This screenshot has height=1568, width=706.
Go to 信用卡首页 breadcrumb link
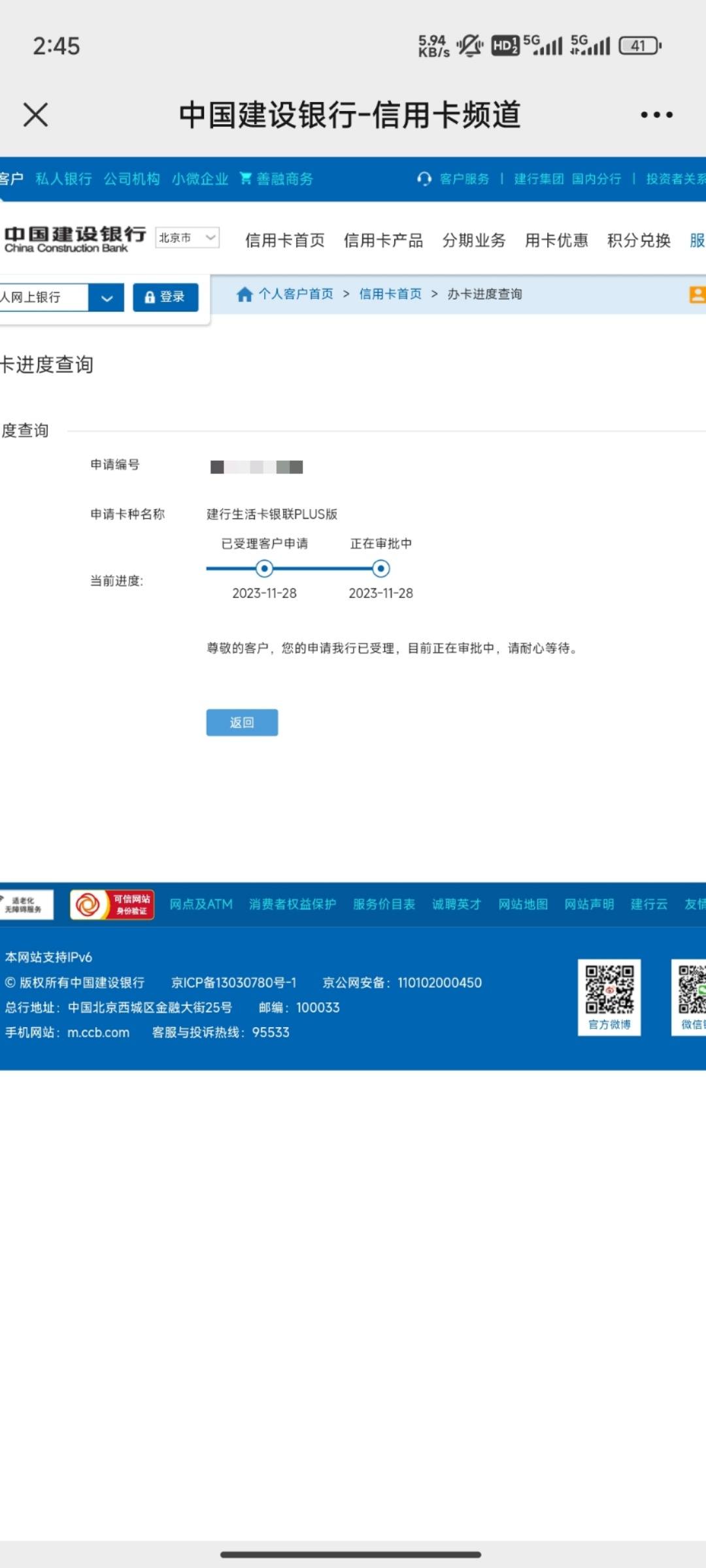point(390,294)
